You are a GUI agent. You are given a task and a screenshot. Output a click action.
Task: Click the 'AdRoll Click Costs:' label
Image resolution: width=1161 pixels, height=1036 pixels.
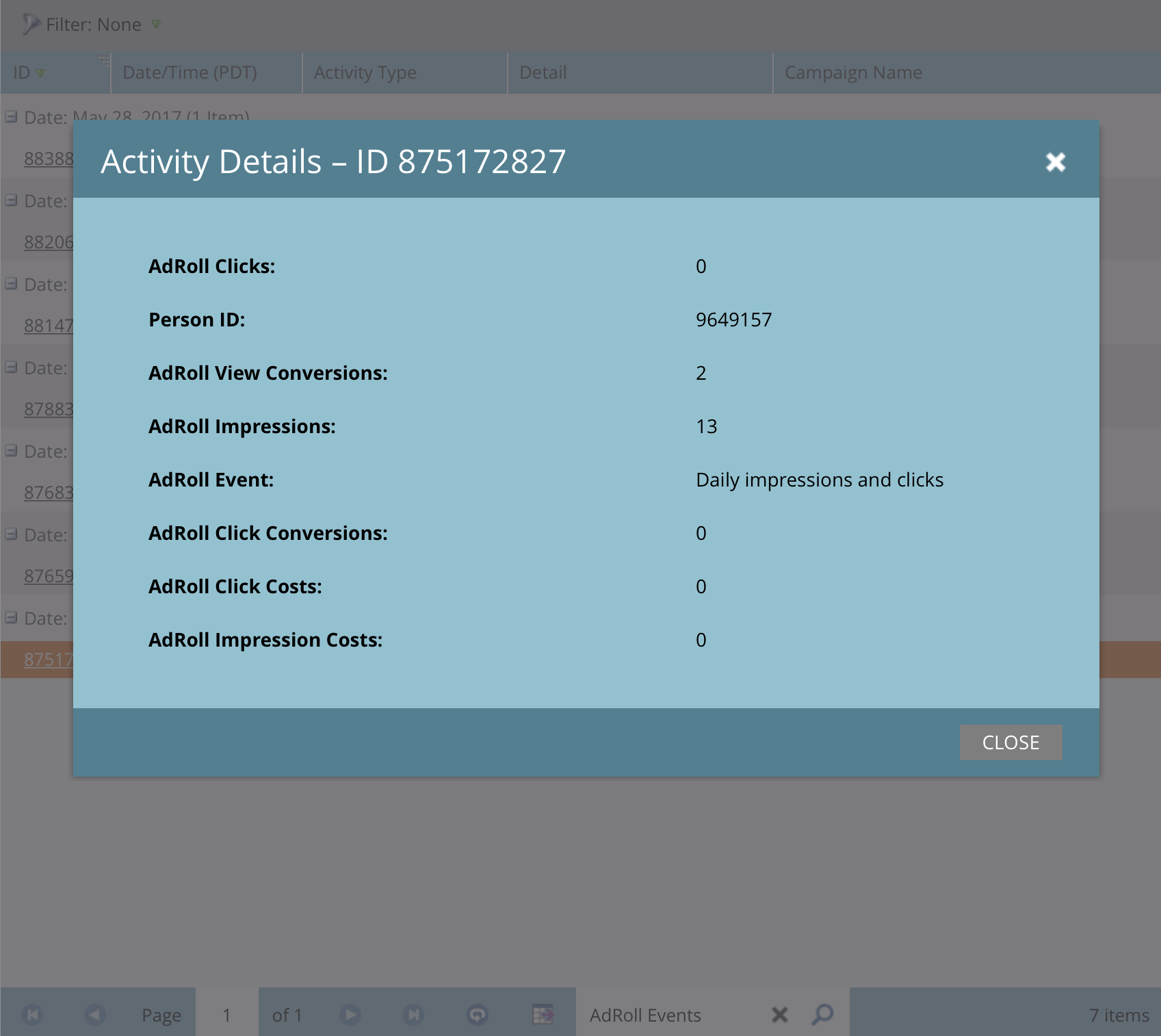(235, 586)
